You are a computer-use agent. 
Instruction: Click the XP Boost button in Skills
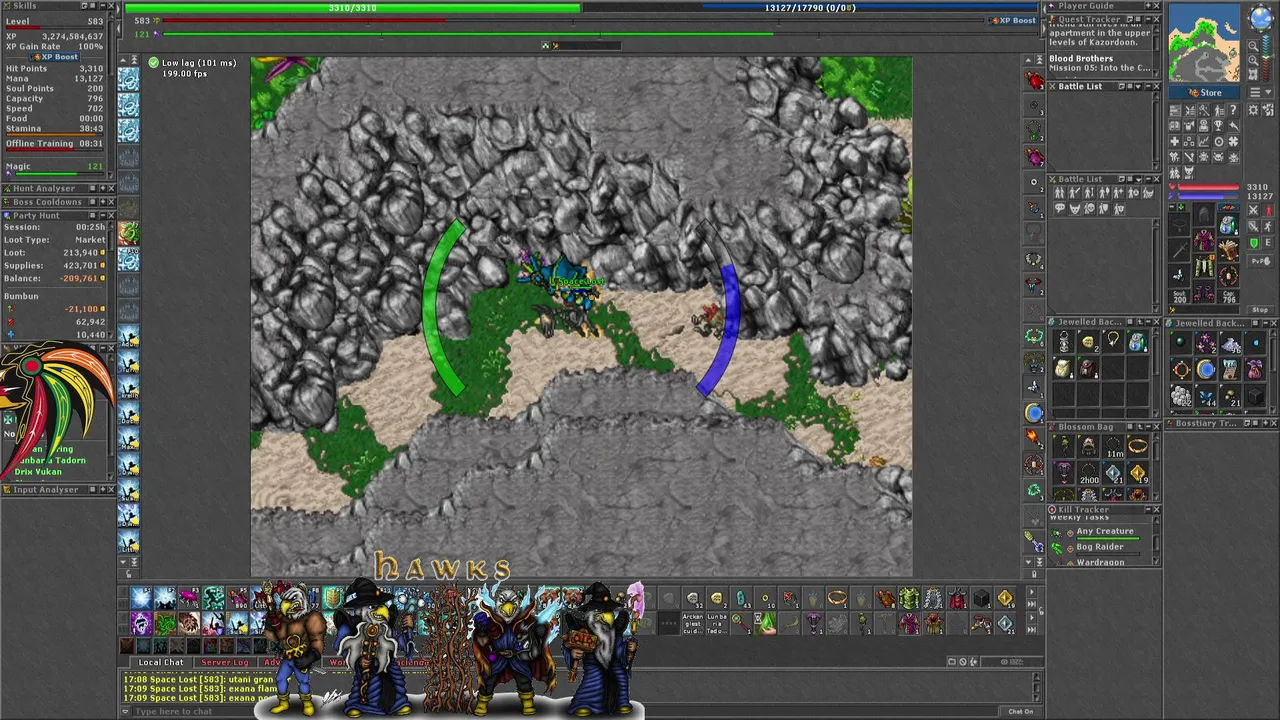[x=53, y=56]
